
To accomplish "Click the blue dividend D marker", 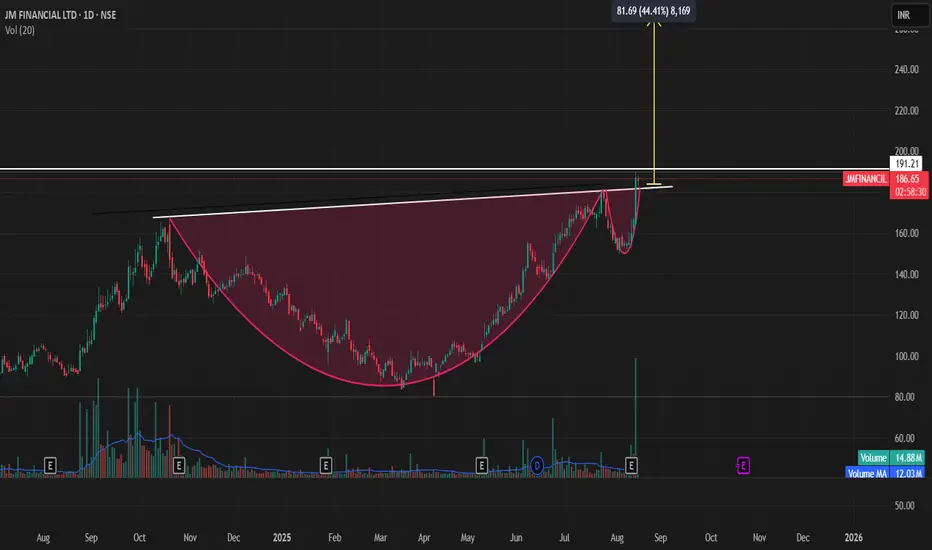I will click(537, 466).
